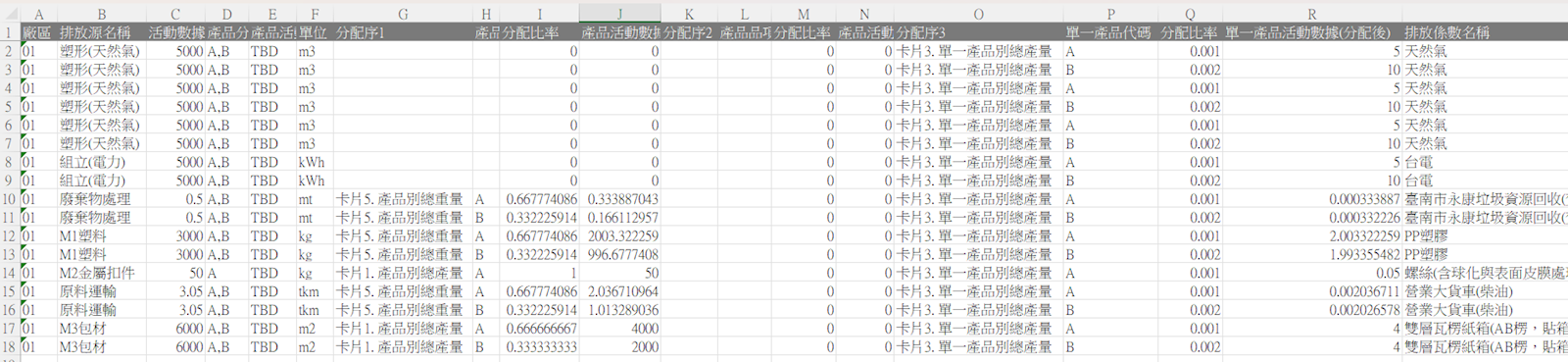Screen dimensions: 1568x362
Task: Select row 14 header
Action: click(x=9, y=273)
